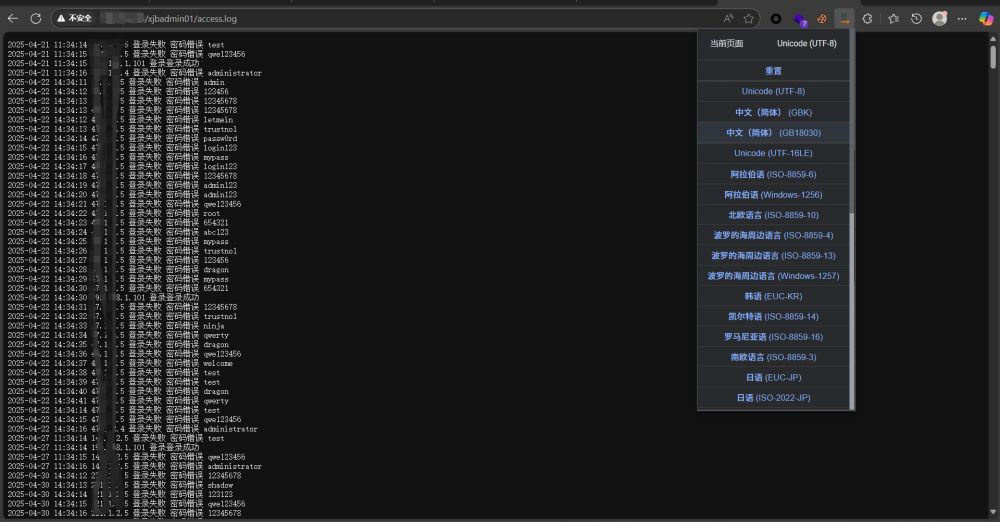Add page to favorites with star icon
This screenshot has width=1000, height=522.
(x=748, y=18)
